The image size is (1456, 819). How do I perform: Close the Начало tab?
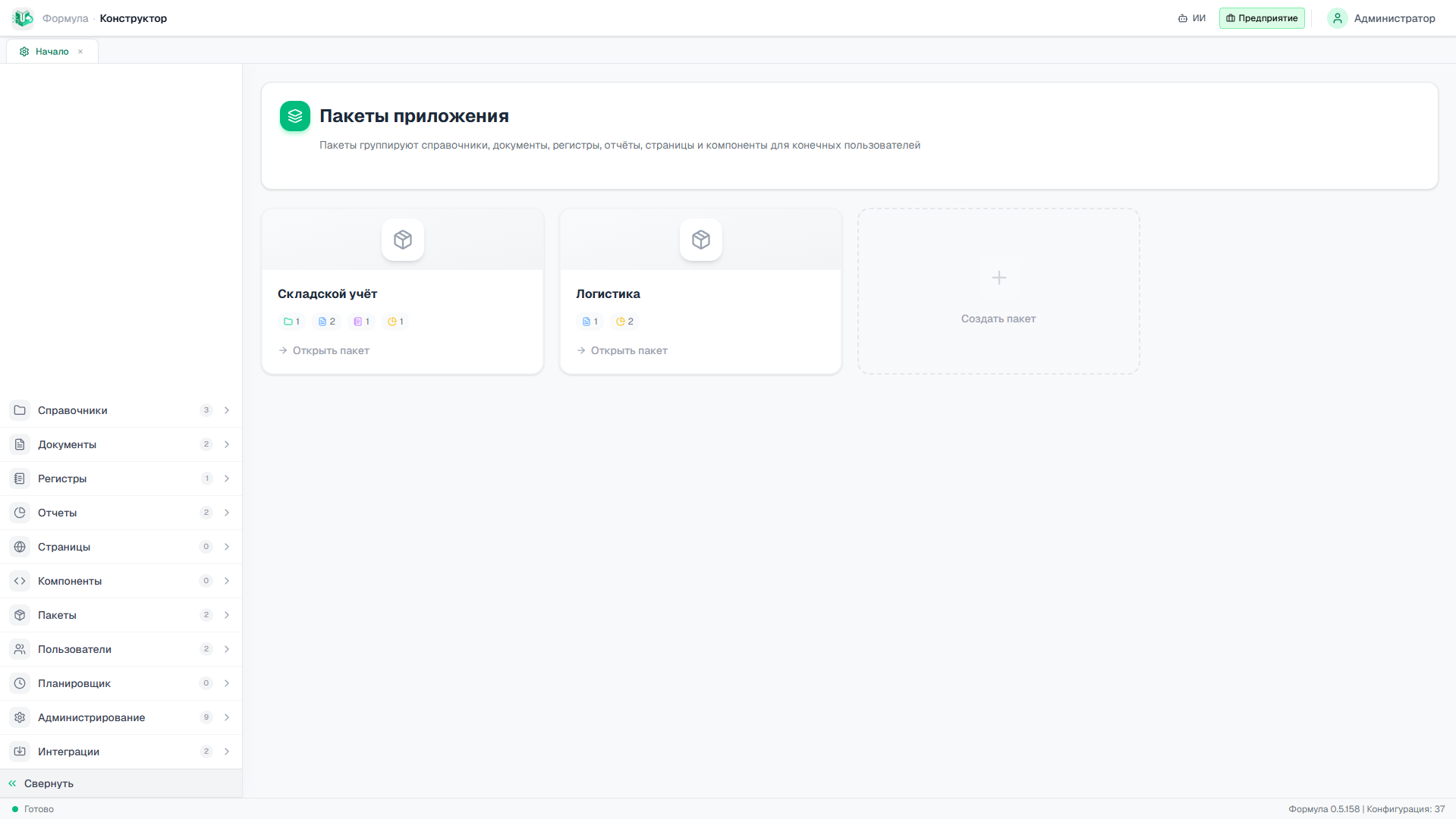coord(80,52)
